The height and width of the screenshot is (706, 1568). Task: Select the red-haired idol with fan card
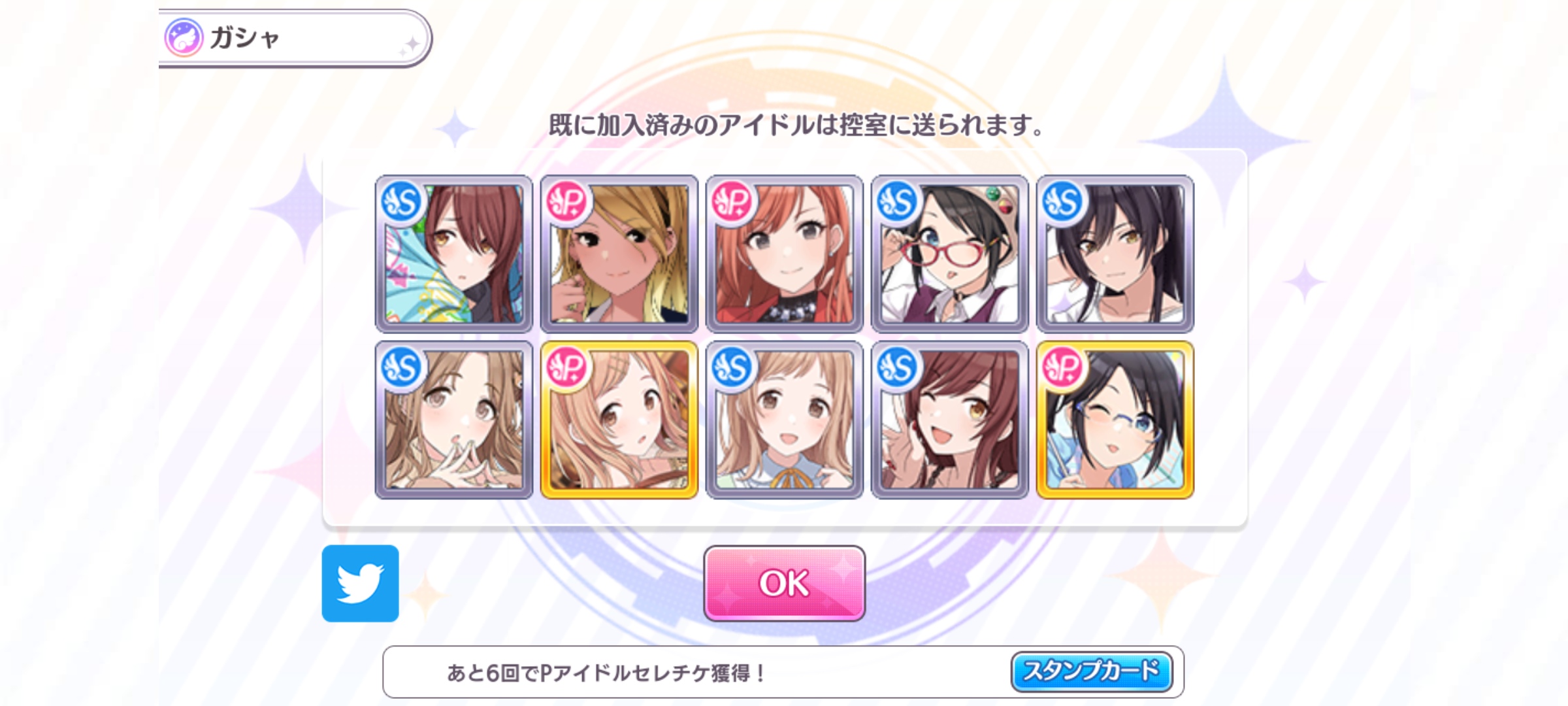point(454,254)
